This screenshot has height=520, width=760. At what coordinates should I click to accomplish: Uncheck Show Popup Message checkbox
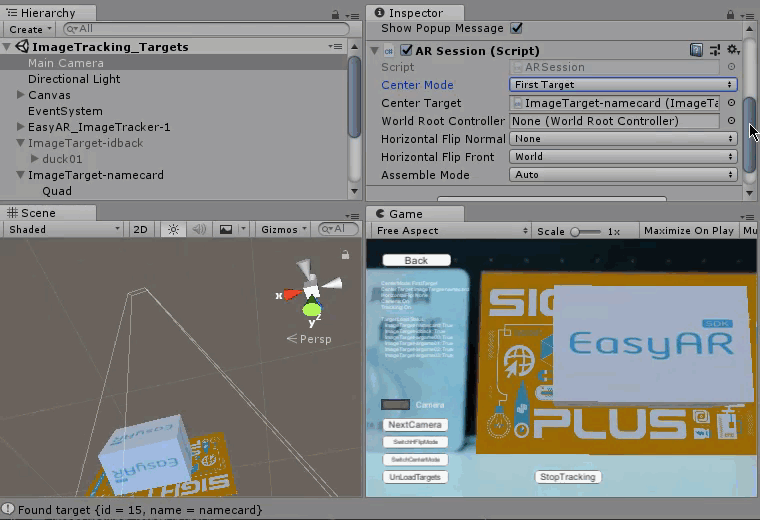click(x=516, y=28)
